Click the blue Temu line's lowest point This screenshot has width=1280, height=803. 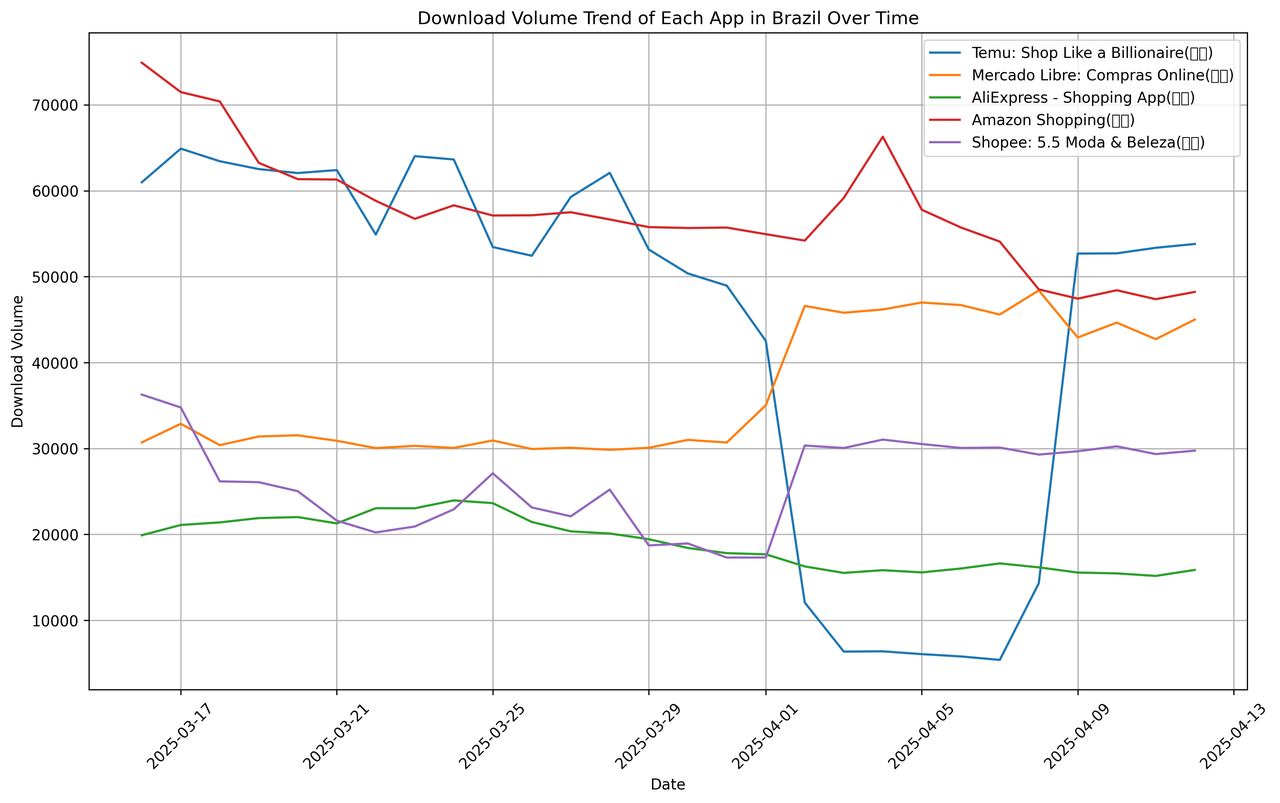click(x=999, y=660)
